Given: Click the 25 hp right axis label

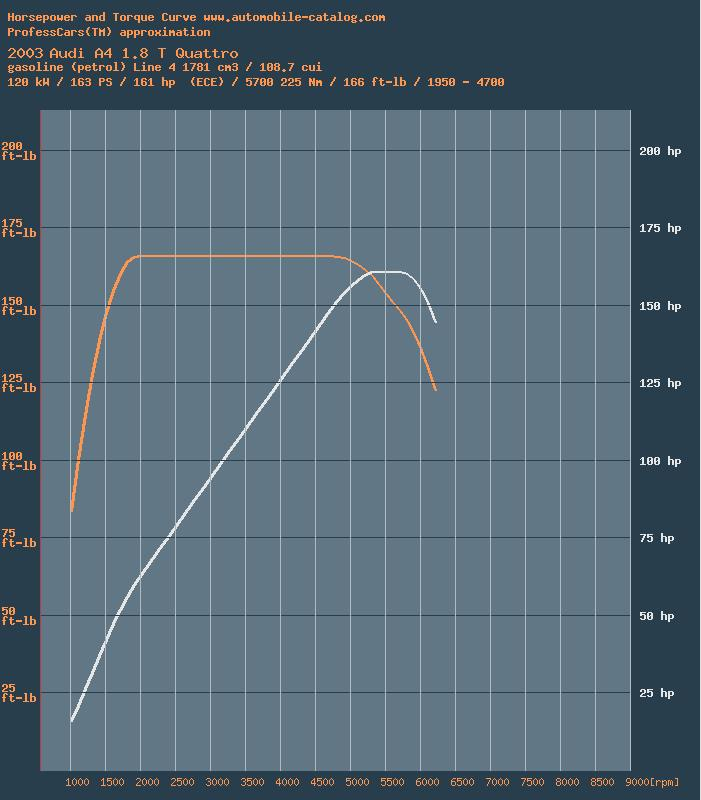Looking at the screenshot, I should click(655, 693).
